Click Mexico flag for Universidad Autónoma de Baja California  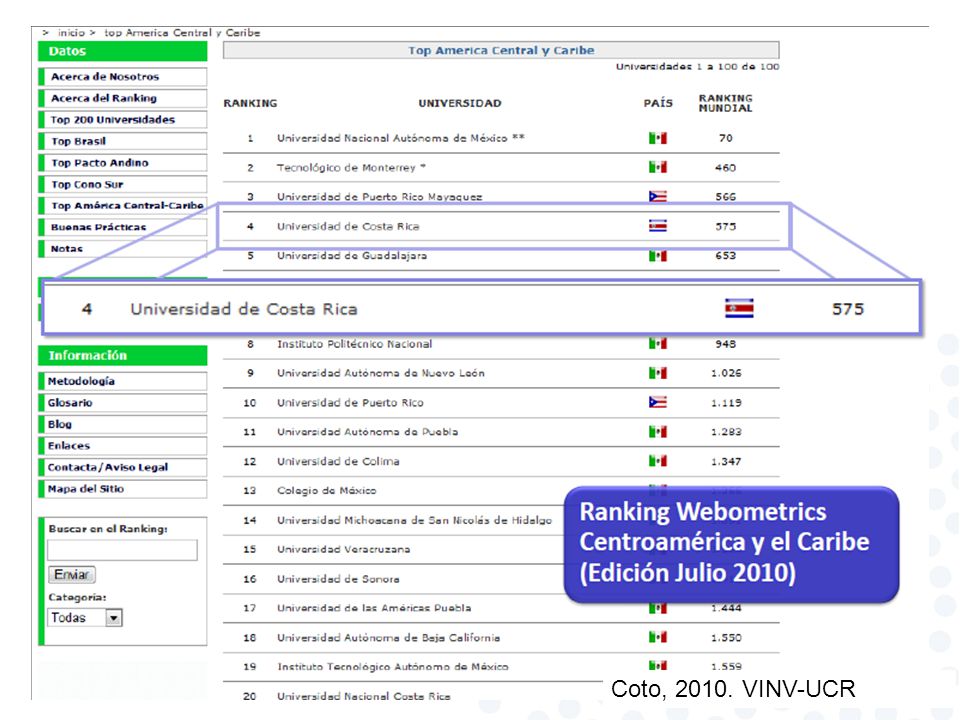[658, 637]
